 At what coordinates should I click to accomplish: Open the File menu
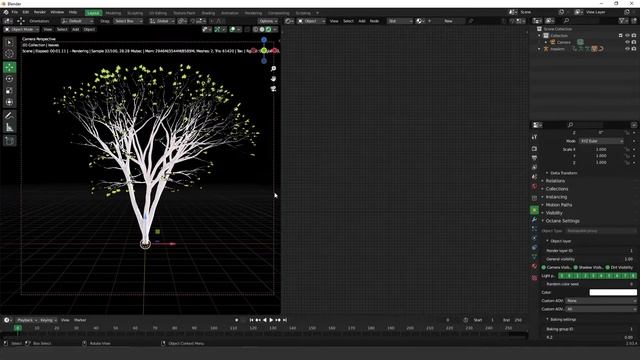pos(15,12)
